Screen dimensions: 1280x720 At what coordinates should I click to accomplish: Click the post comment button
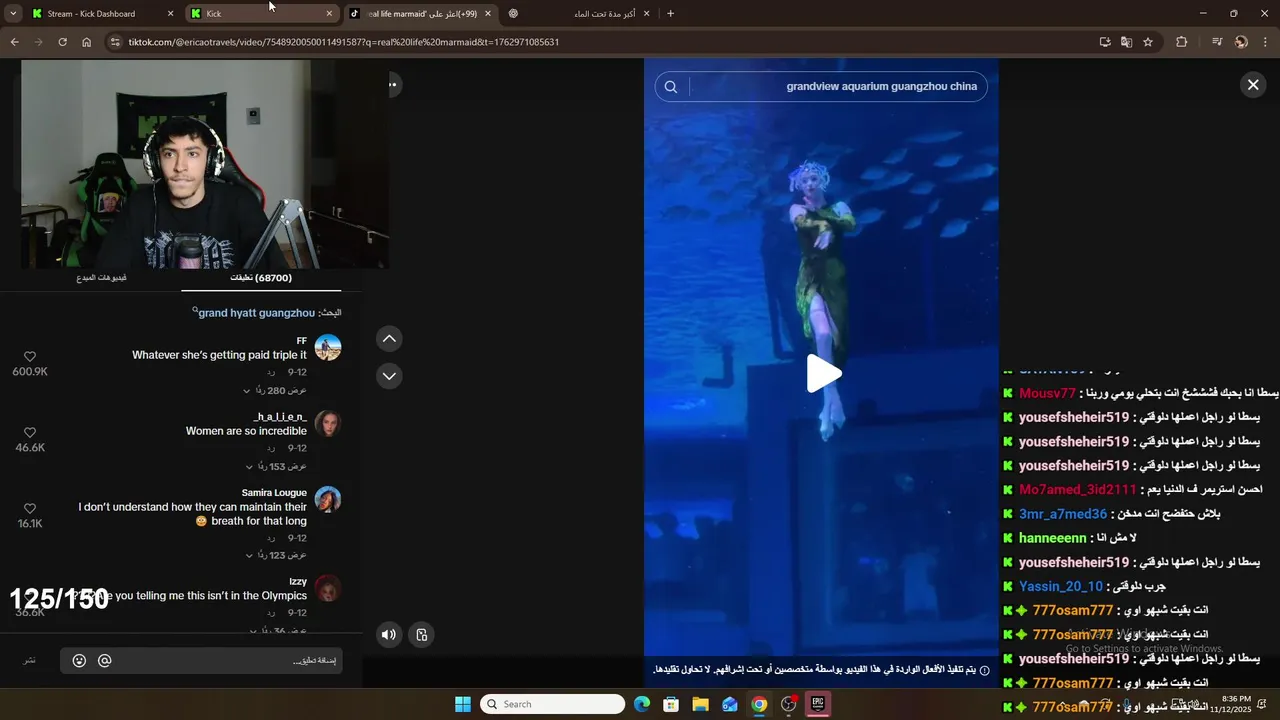(30, 661)
